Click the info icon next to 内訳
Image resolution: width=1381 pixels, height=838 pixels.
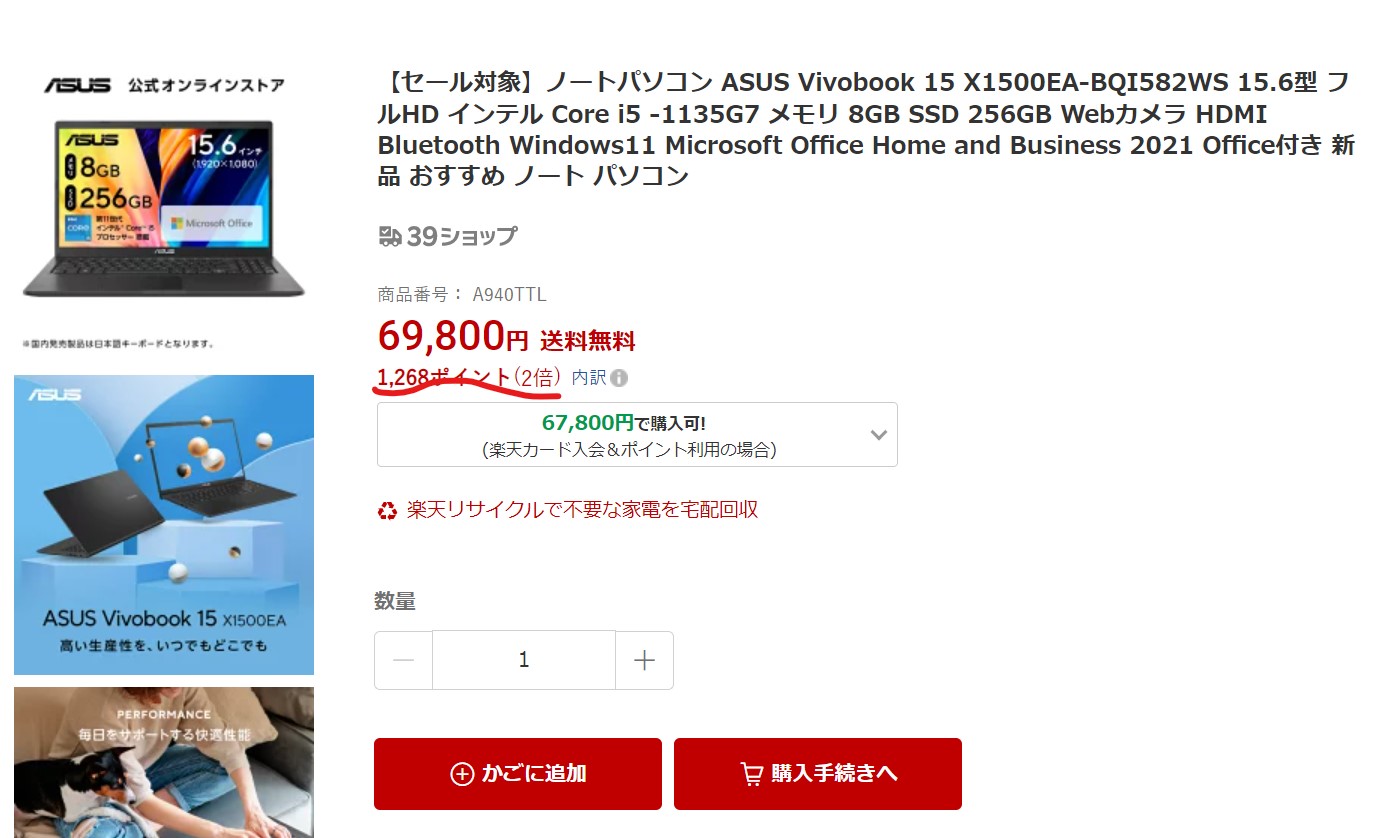pyautogui.click(x=619, y=378)
